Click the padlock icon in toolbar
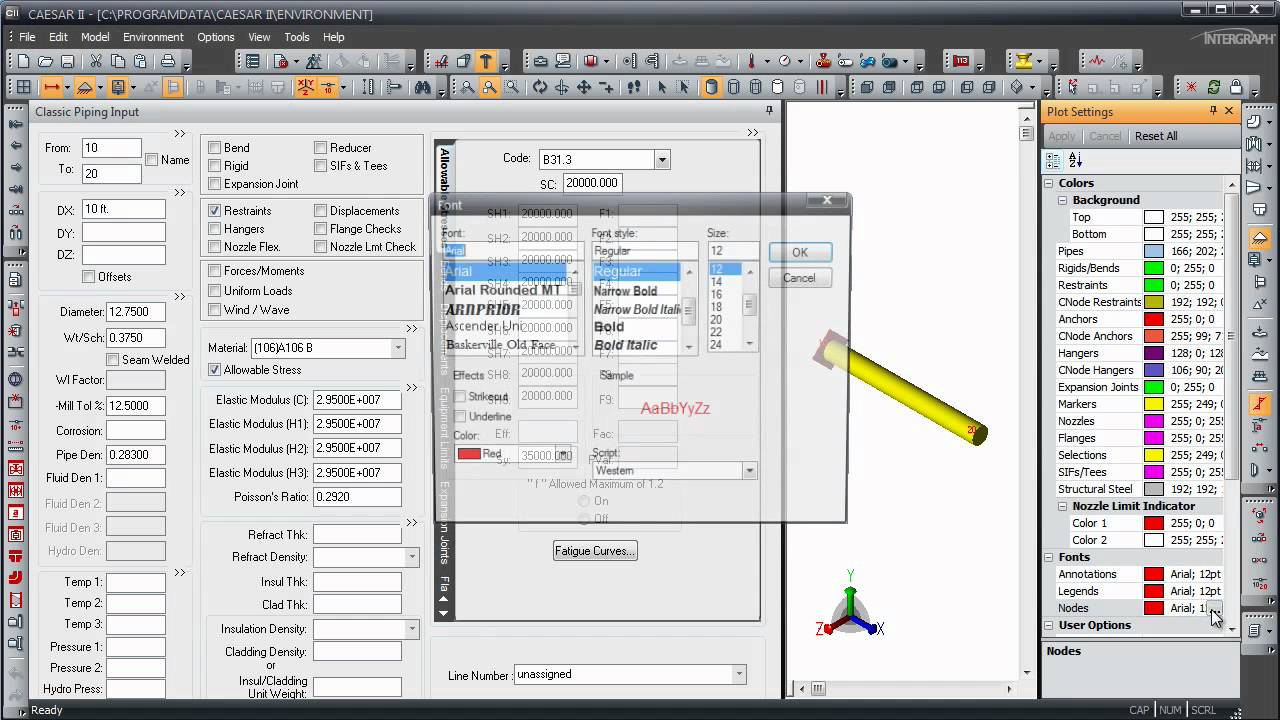 click(1235, 87)
